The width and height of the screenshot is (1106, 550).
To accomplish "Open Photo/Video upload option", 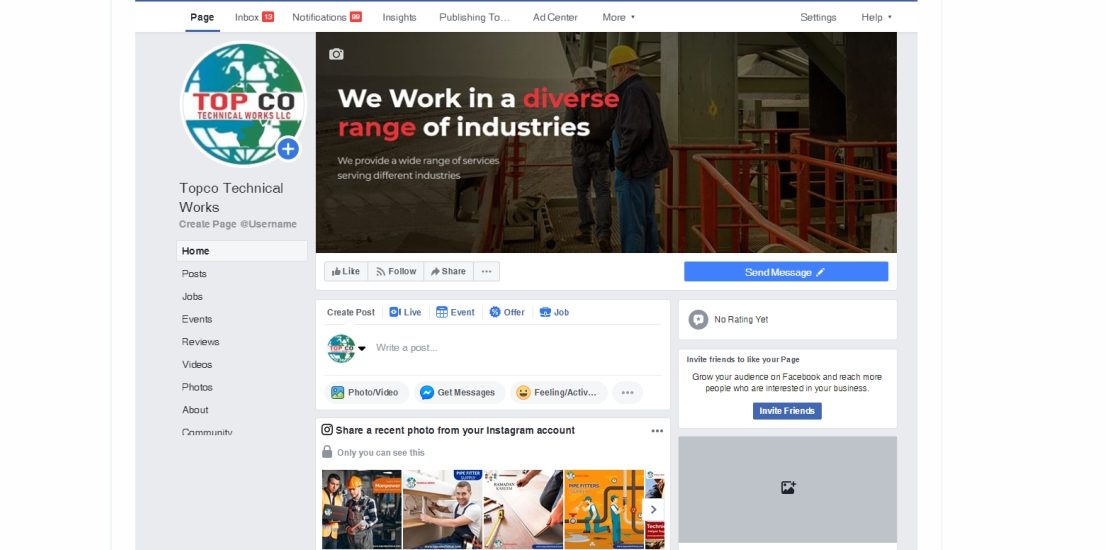I will click(366, 393).
